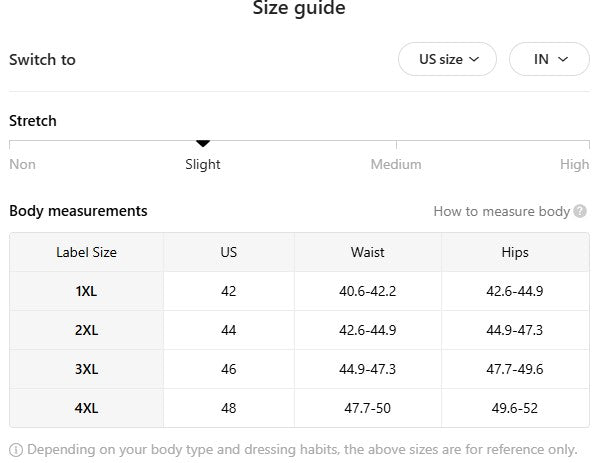
Task: Click the 1XL label size row
Action: 86,291
